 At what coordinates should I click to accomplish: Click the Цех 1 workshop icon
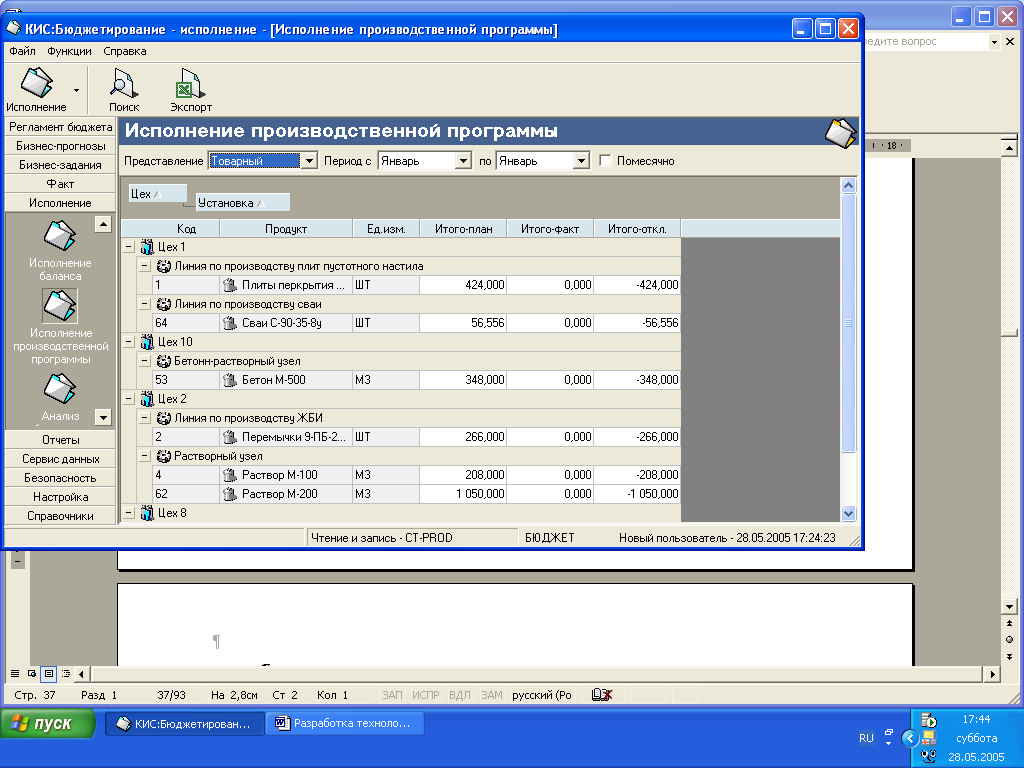pos(148,247)
